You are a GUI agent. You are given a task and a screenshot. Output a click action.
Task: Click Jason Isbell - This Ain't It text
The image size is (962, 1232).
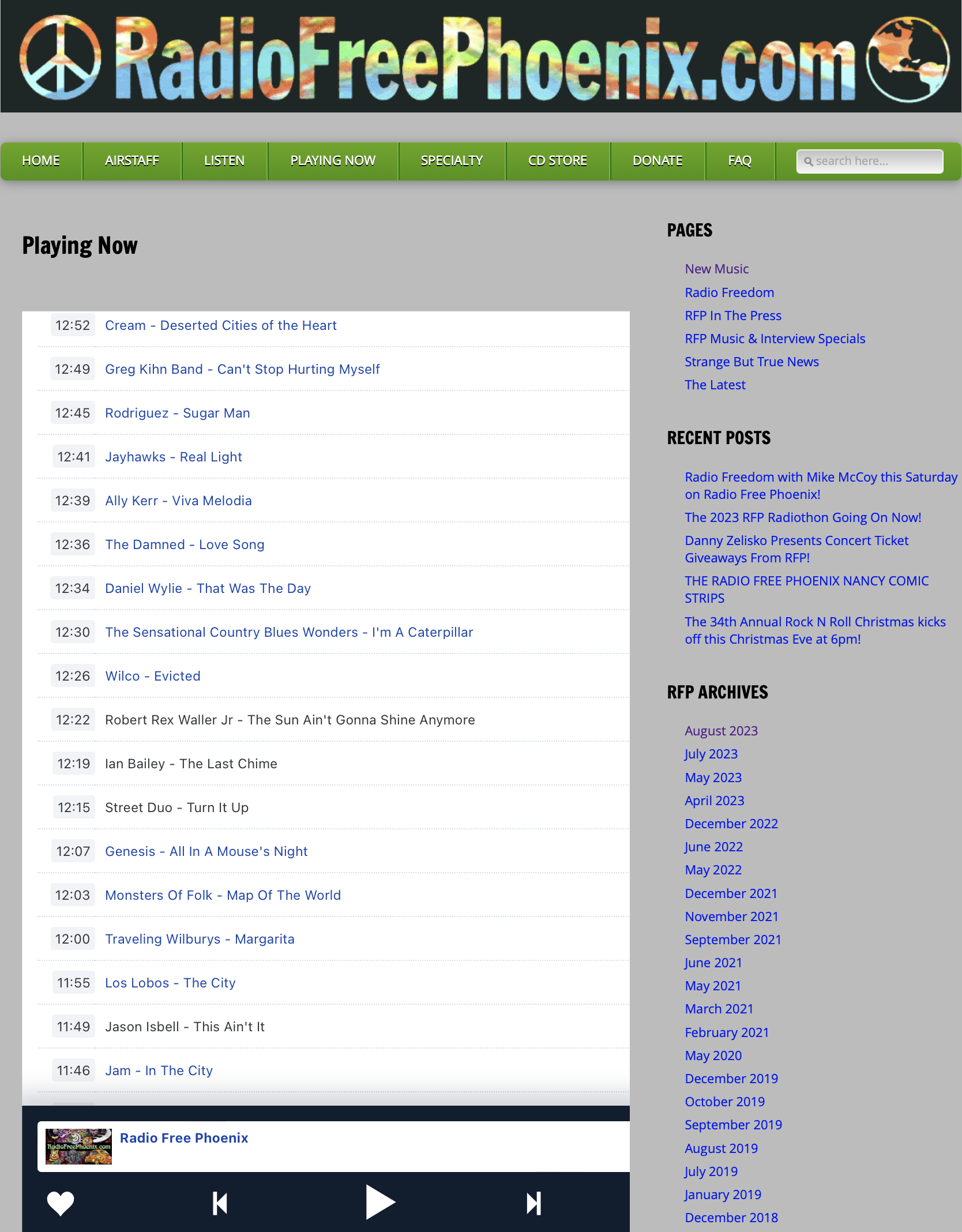pos(185,1027)
